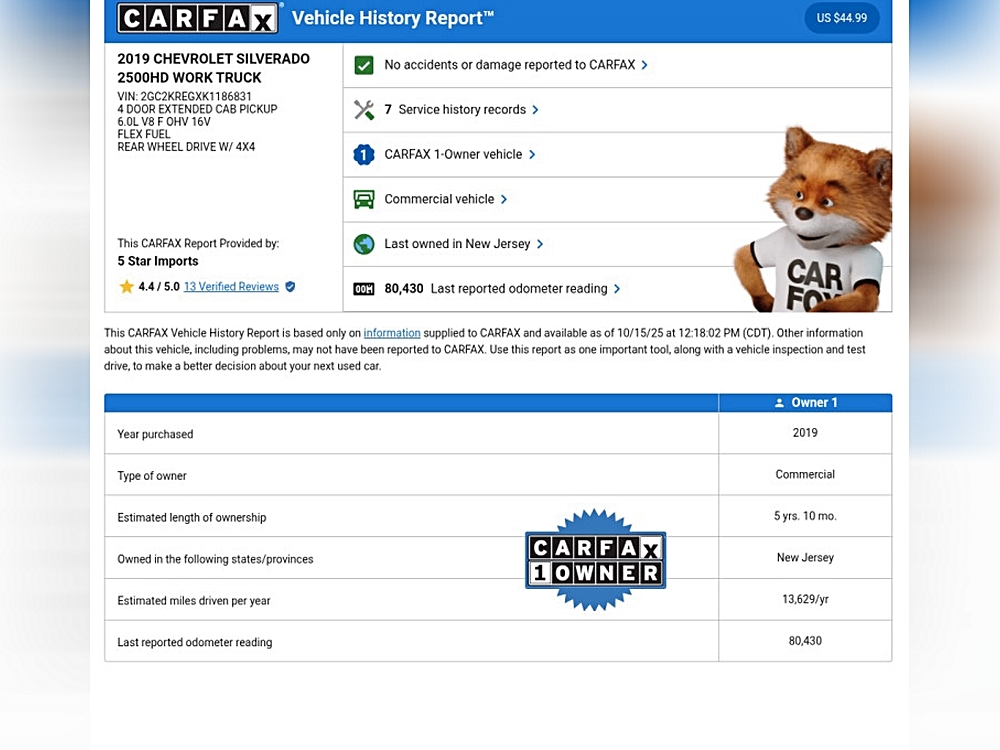Viewport: 1000px width, 750px height.
Task: Open the Commercial vehicle details row
Action: point(439,199)
